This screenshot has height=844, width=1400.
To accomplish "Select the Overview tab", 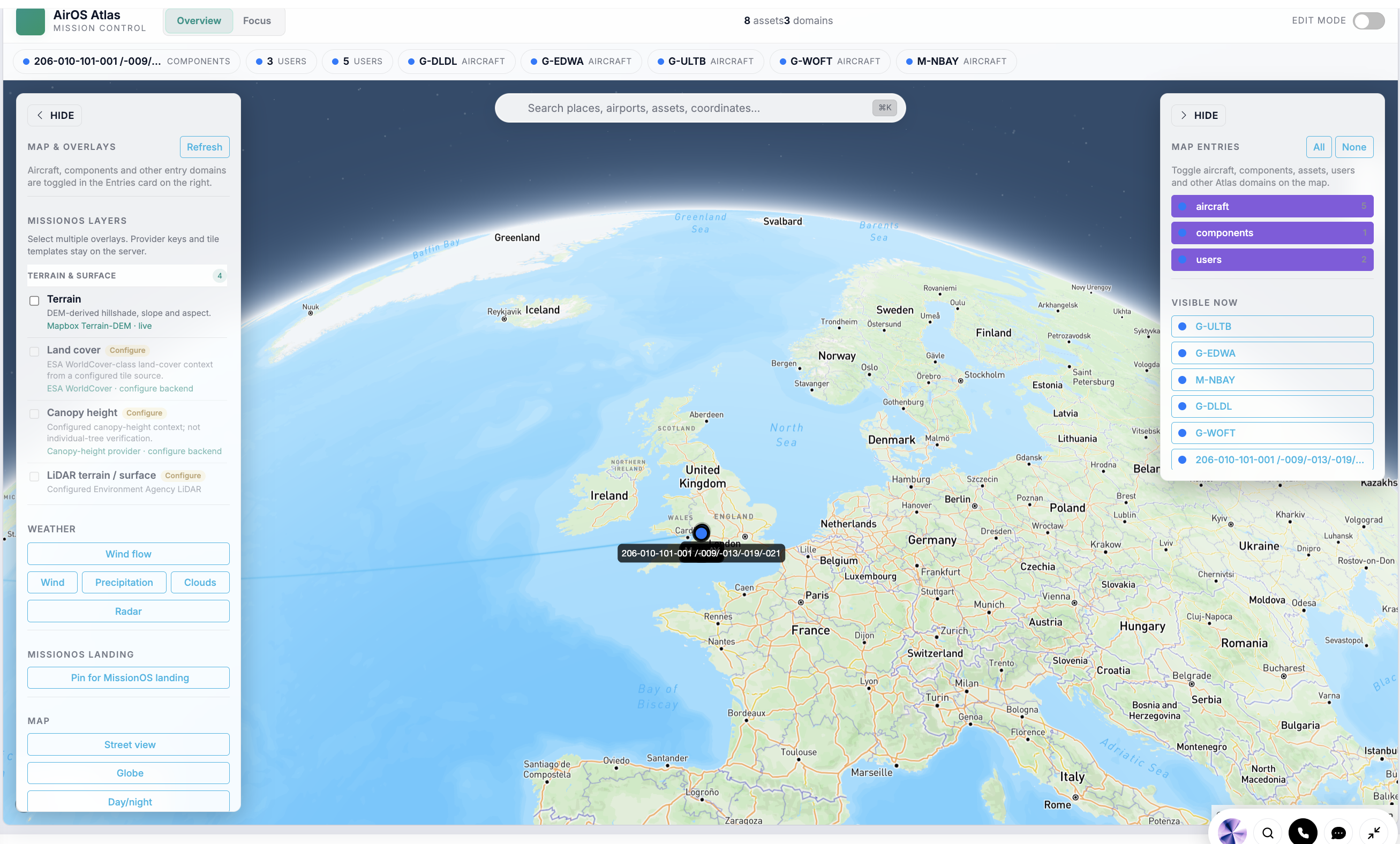I will 199,20.
